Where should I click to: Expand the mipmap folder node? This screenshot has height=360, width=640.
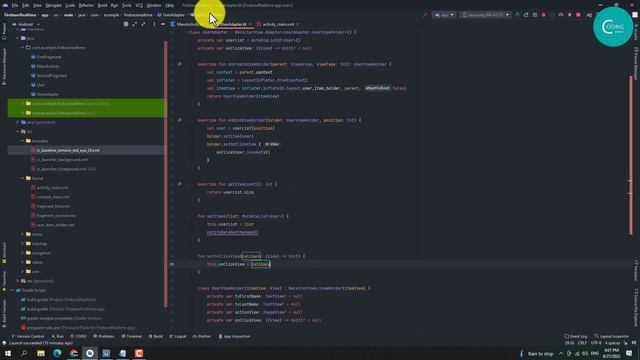(22, 244)
